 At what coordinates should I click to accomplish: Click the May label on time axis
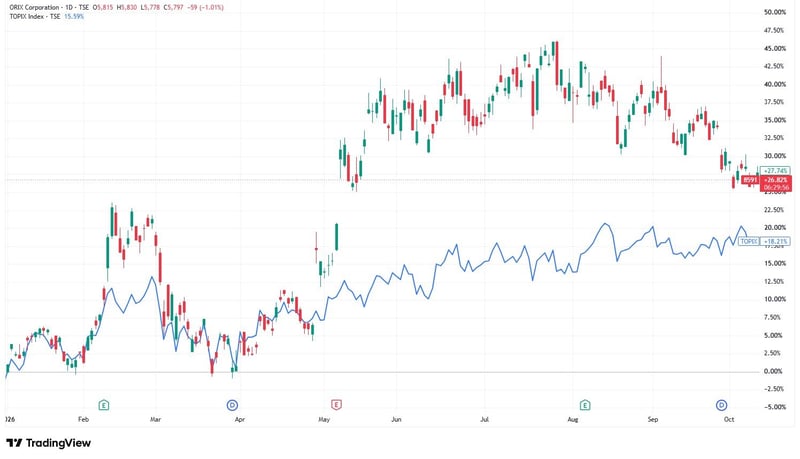324,420
